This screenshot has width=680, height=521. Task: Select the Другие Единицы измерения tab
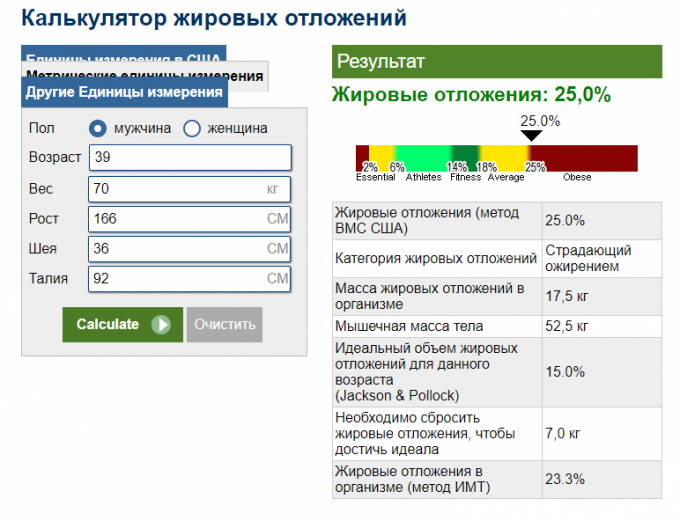tap(124, 93)
